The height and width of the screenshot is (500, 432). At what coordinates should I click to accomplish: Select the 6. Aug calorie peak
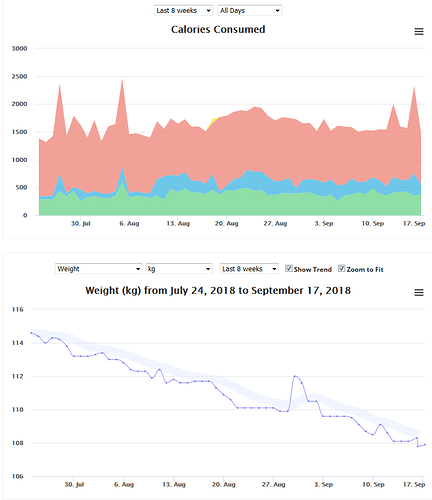pyautogui.click(x=122, y=80)
